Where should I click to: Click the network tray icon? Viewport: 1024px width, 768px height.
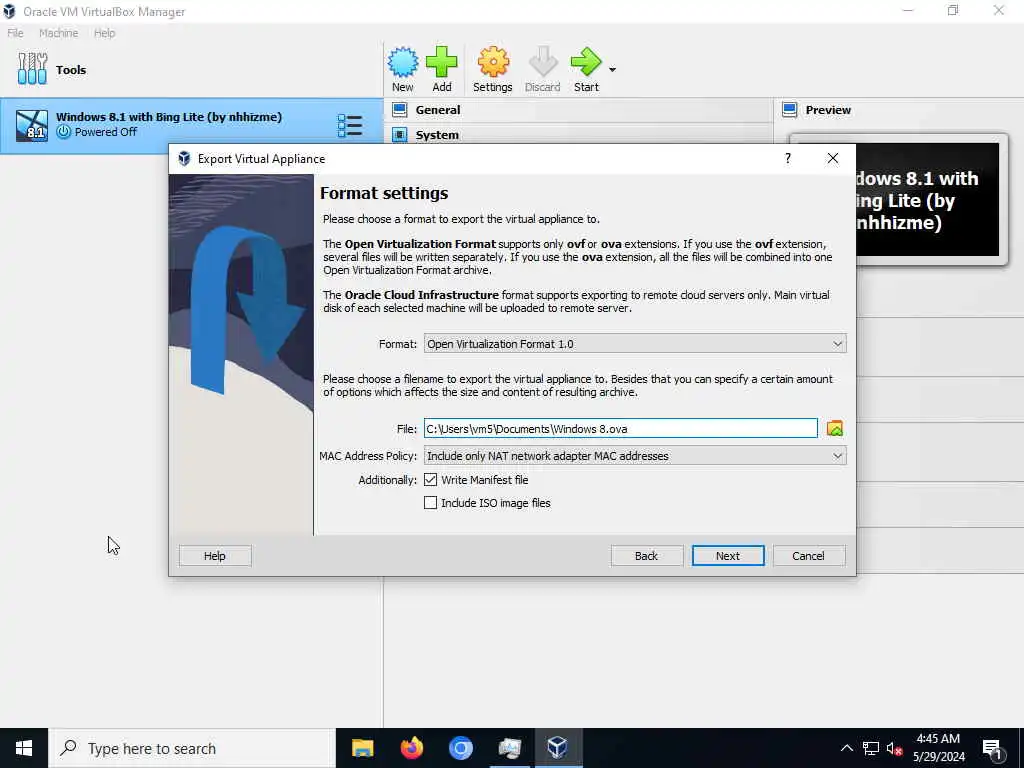(x=871, y=748)
